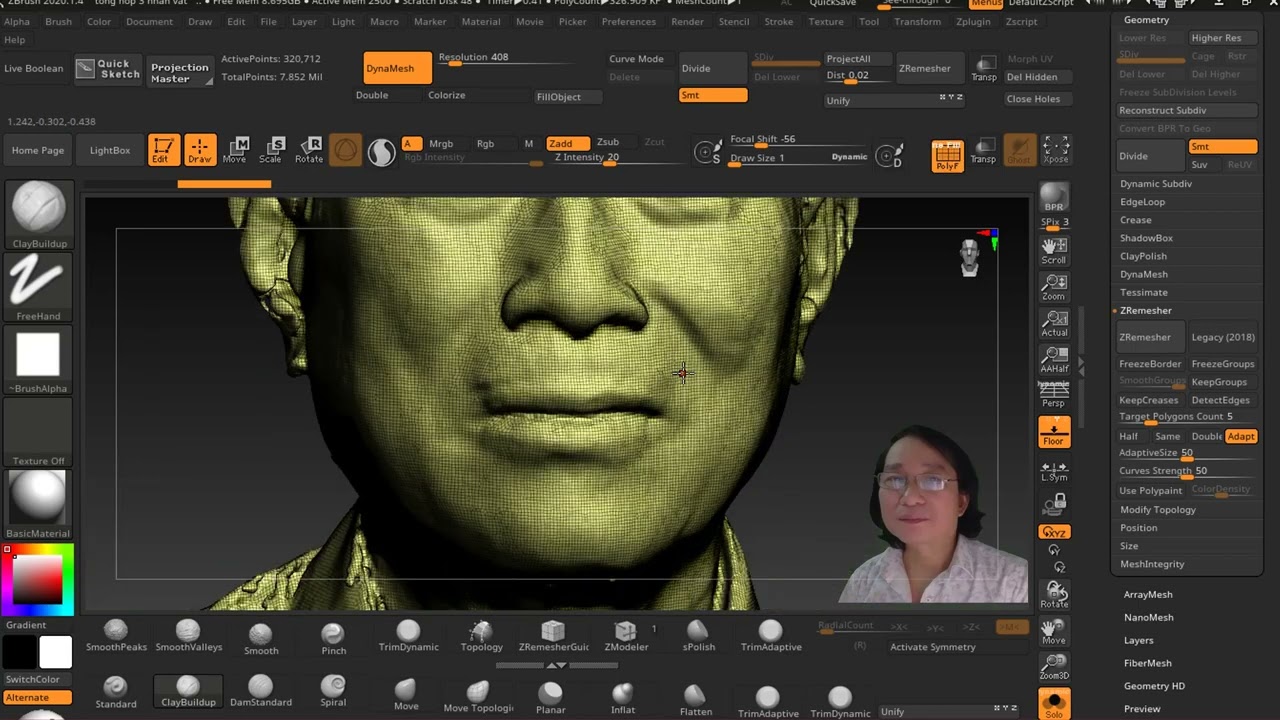Open the BasicMaterial selector
This screenshot has height=720, width=1280.
click(39, 504)
